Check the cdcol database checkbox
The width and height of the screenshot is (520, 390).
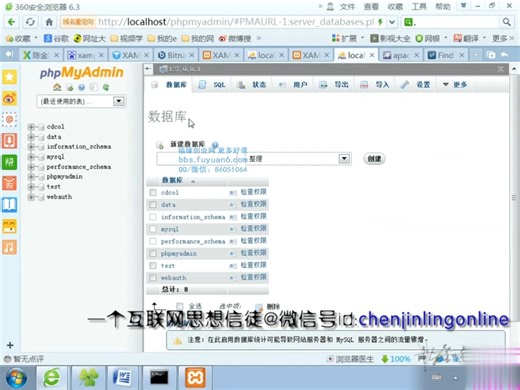153,192
